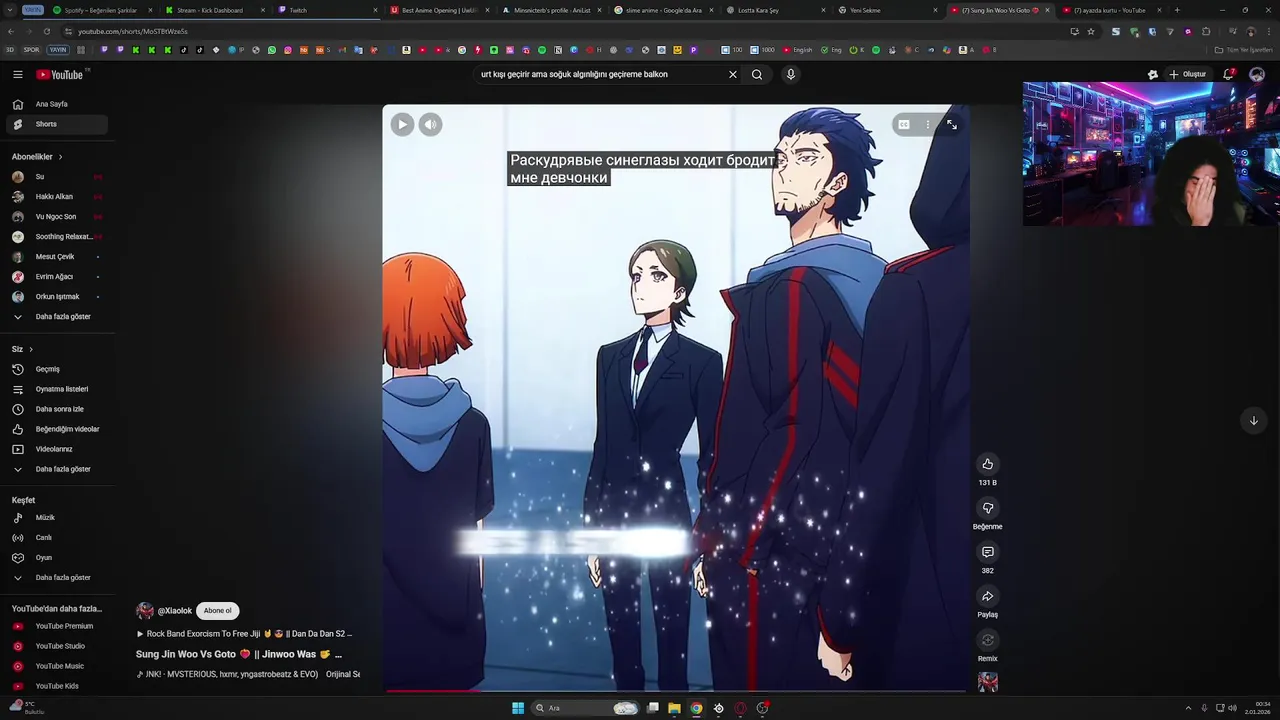The width and height of the screenshot is (1280, 720).
Task: Open YouTube notifications bell
Action: 1229,74
